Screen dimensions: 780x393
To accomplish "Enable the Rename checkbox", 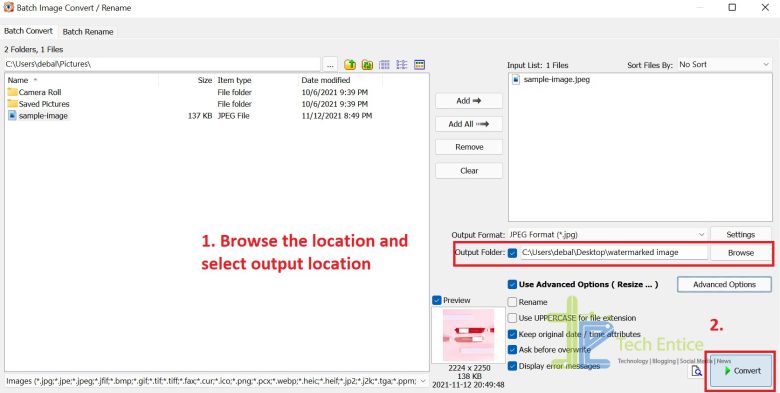I will pos(512,302).
